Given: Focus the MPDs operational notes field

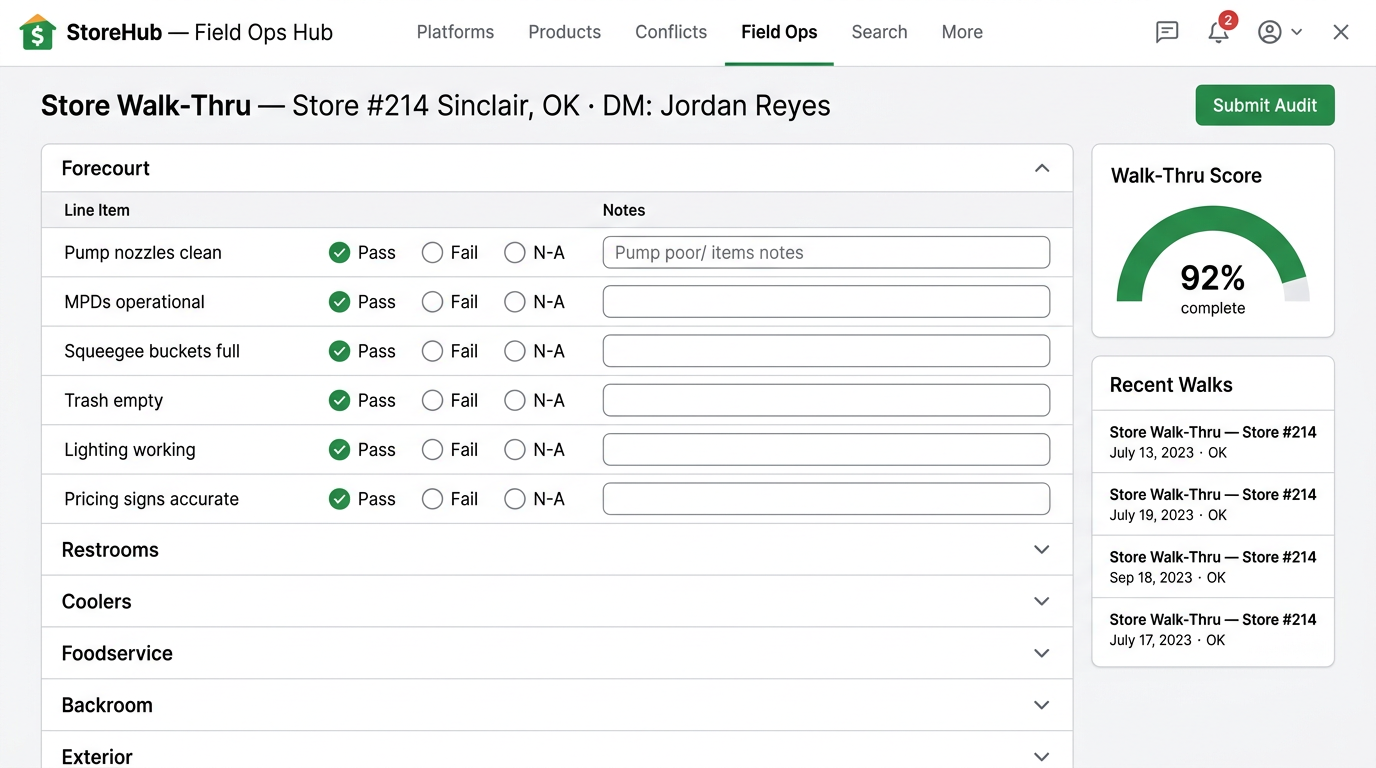Looking at the screenshot, I should (x=826, y=302).
